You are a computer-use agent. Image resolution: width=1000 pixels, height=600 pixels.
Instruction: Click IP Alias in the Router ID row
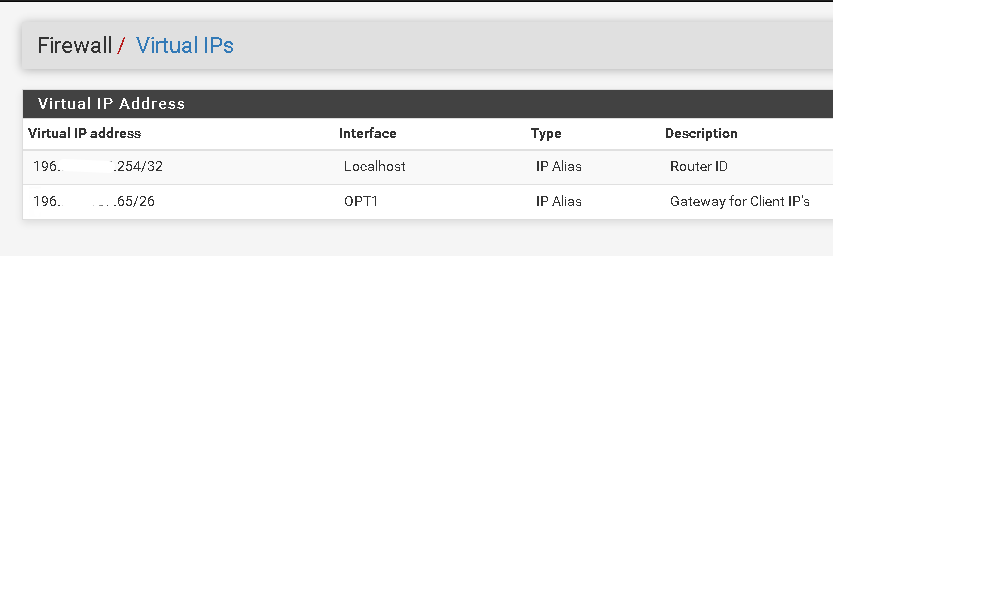559,166
